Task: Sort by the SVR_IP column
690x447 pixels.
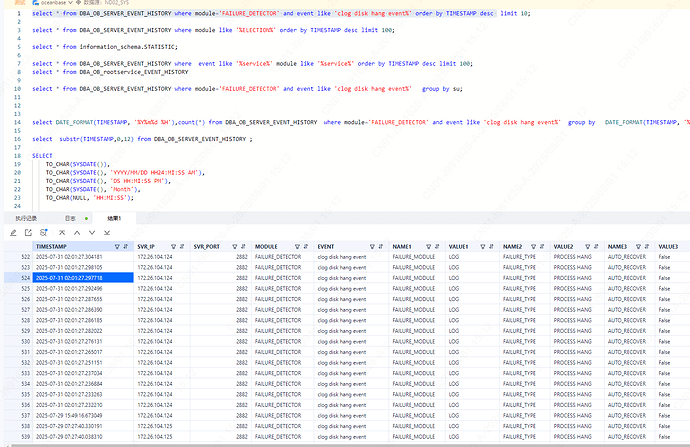Action: click(x=182, y=247)
